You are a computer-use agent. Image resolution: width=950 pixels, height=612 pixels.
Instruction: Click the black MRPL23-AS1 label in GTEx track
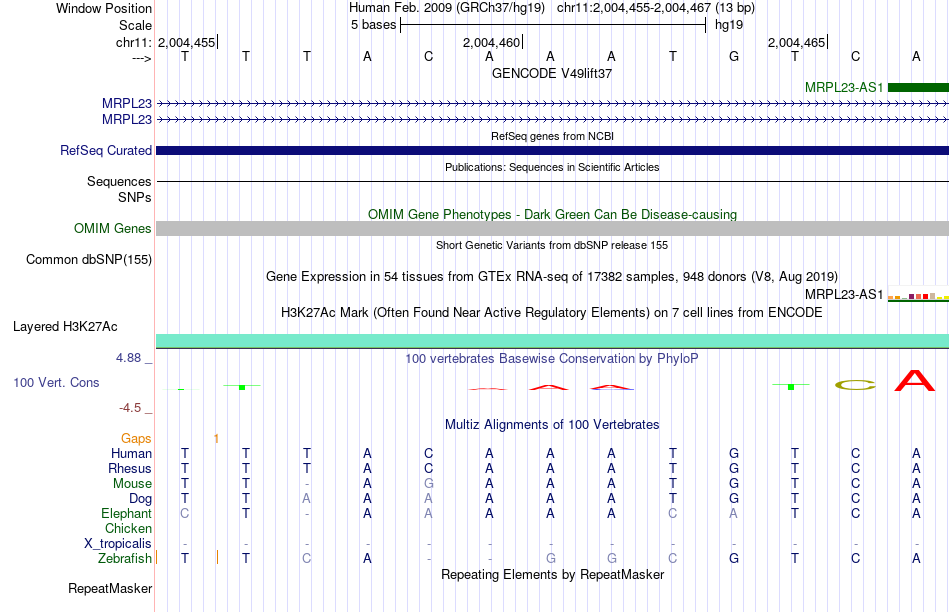(844, 294)
